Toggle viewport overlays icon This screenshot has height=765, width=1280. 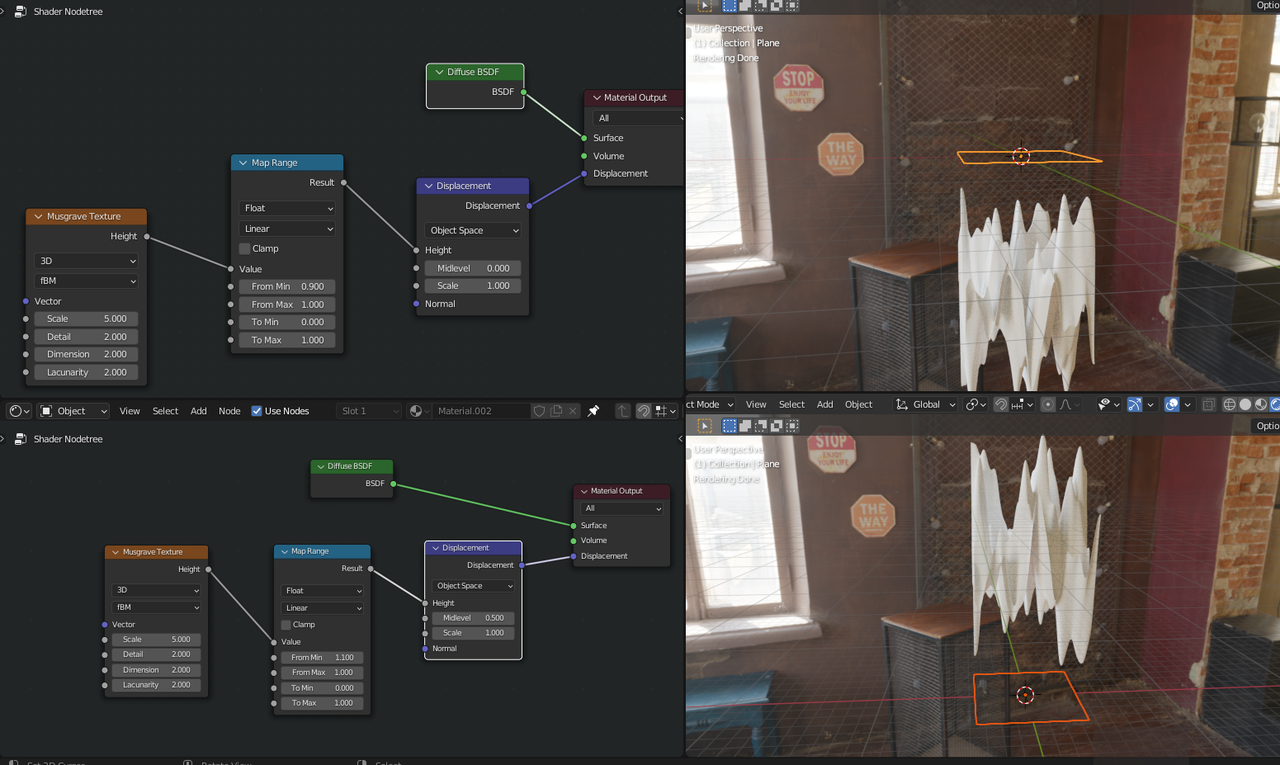pos(1172,404)
